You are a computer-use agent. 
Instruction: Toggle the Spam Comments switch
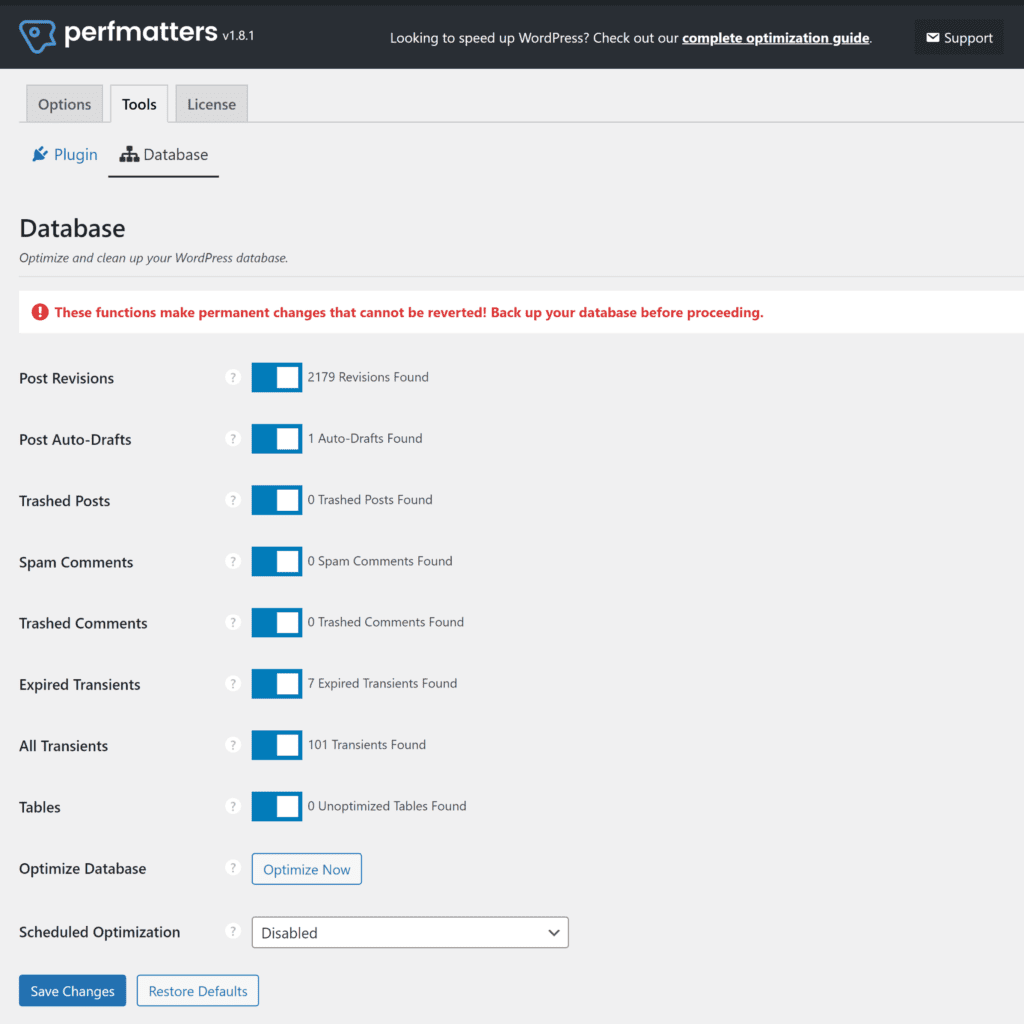tap(277, 562)
